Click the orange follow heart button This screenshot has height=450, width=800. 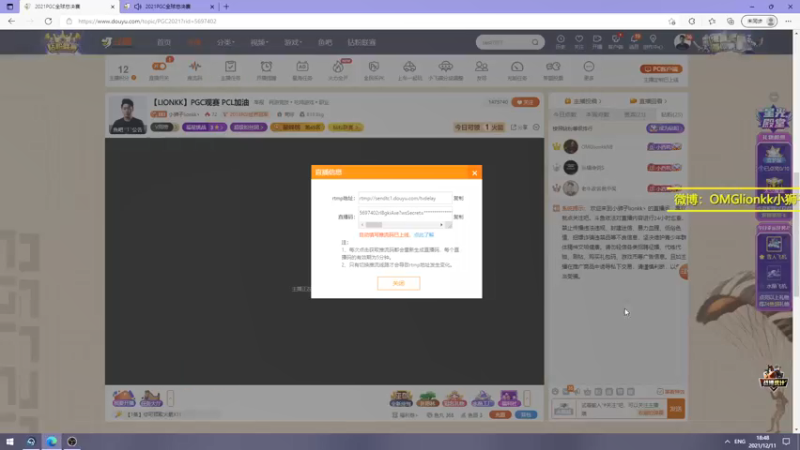click(525, 102)
